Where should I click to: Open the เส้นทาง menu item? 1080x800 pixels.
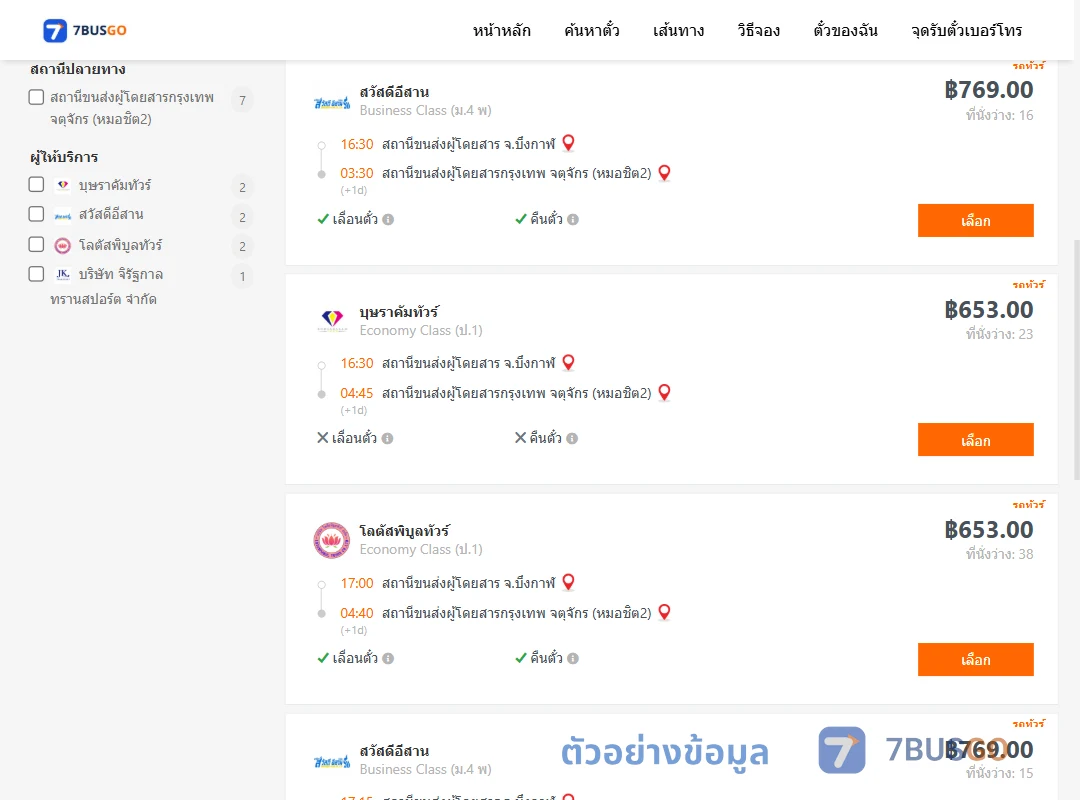point(678,30)
